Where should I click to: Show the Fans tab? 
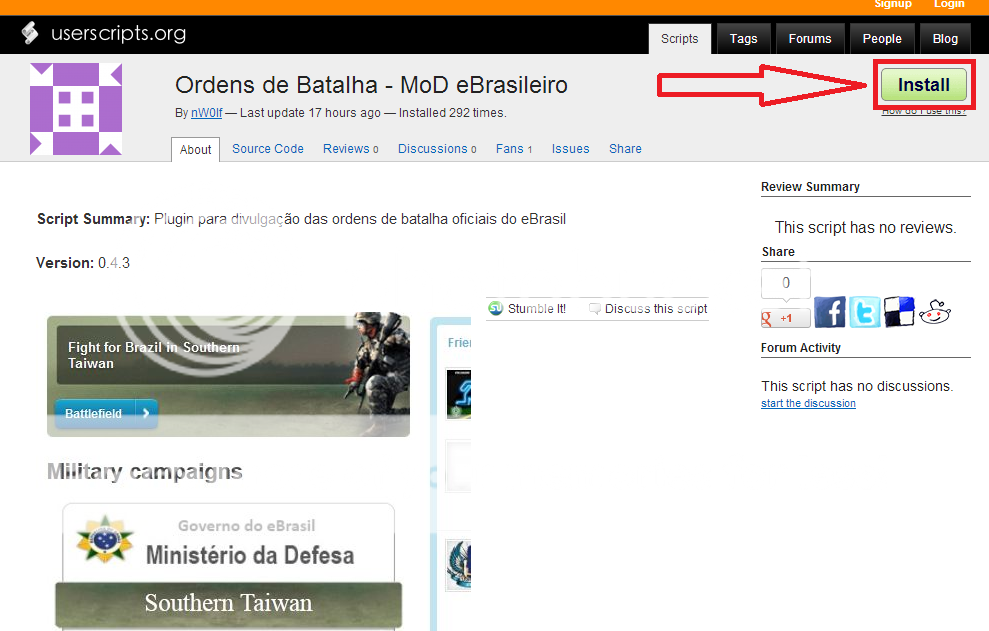514,149
